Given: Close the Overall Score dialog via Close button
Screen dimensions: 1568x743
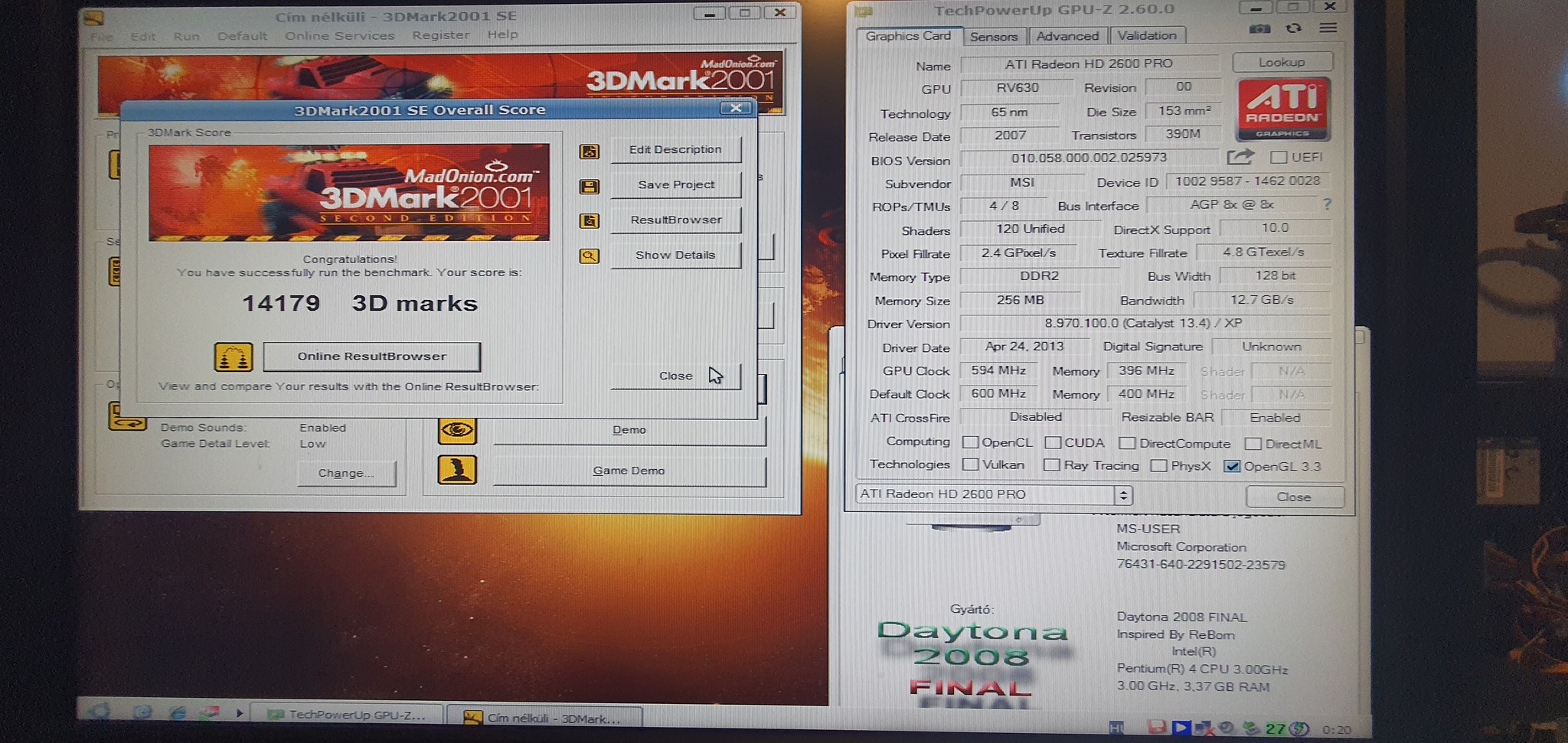Looking at the screenshot, I should 675,376.
